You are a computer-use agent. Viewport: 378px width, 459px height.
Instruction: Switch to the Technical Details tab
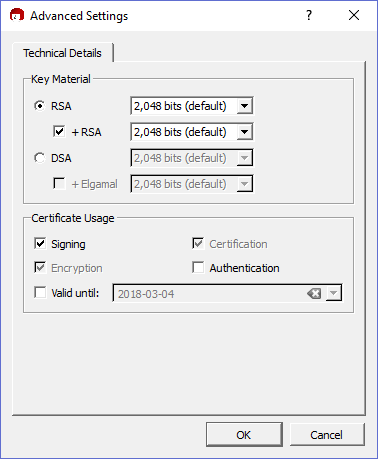[x=62, y=53]
